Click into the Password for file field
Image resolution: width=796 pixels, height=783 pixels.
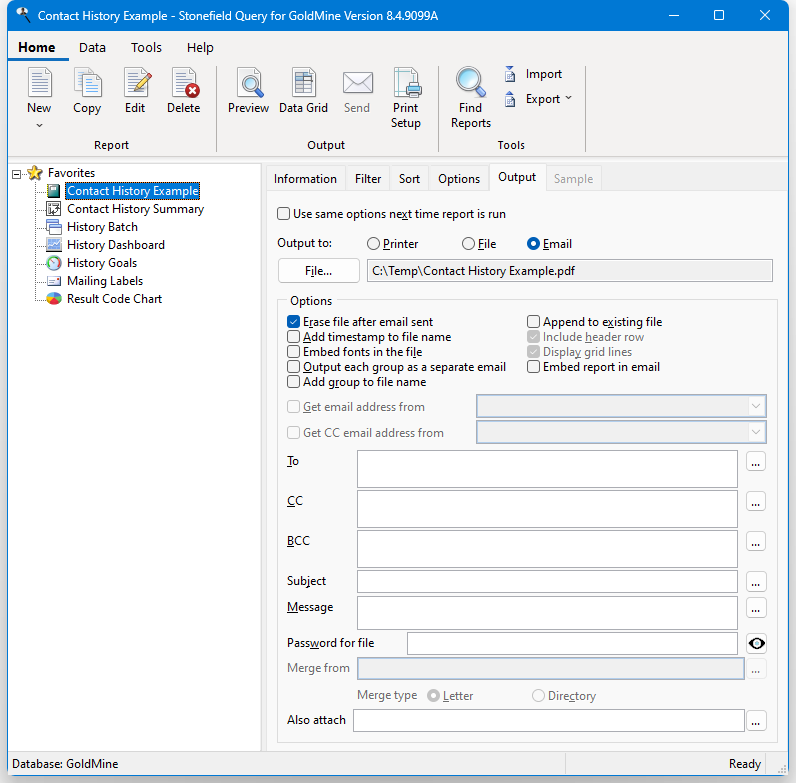click(572, 643)
